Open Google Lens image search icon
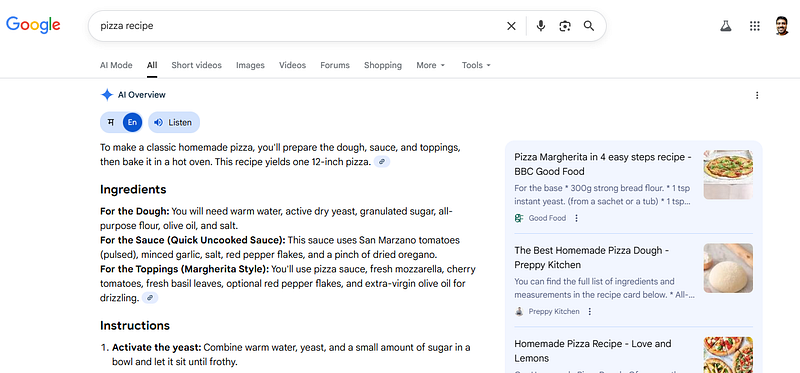This screenshot has height=373, width=800. tap(565, 26)
